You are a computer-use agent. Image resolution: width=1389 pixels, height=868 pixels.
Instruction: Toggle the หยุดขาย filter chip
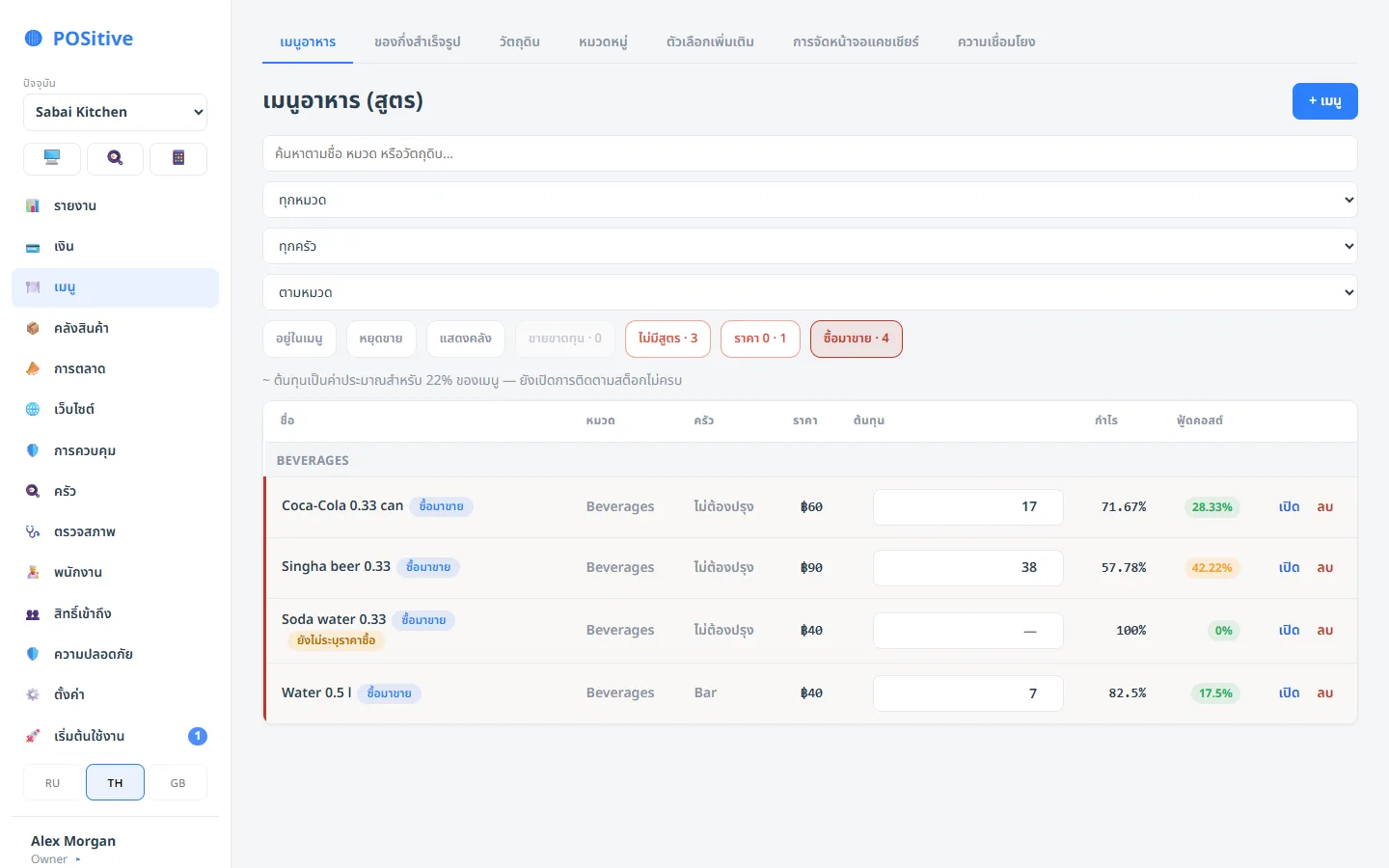(x=381, y=339)
